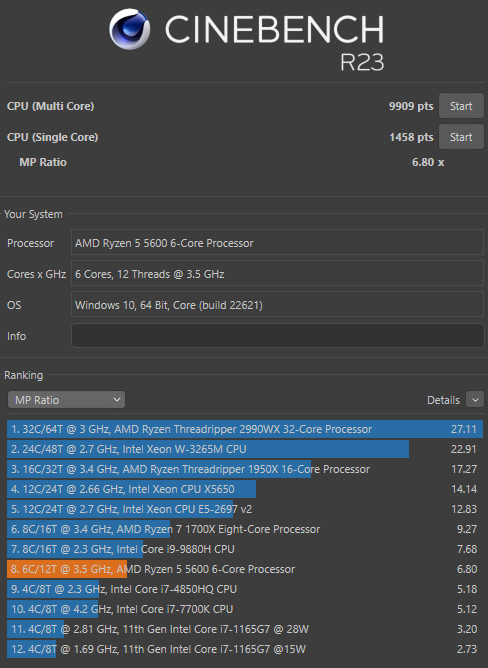Click the 'Details' label text
The image size is (488, 668).
[x=443, y=400]
